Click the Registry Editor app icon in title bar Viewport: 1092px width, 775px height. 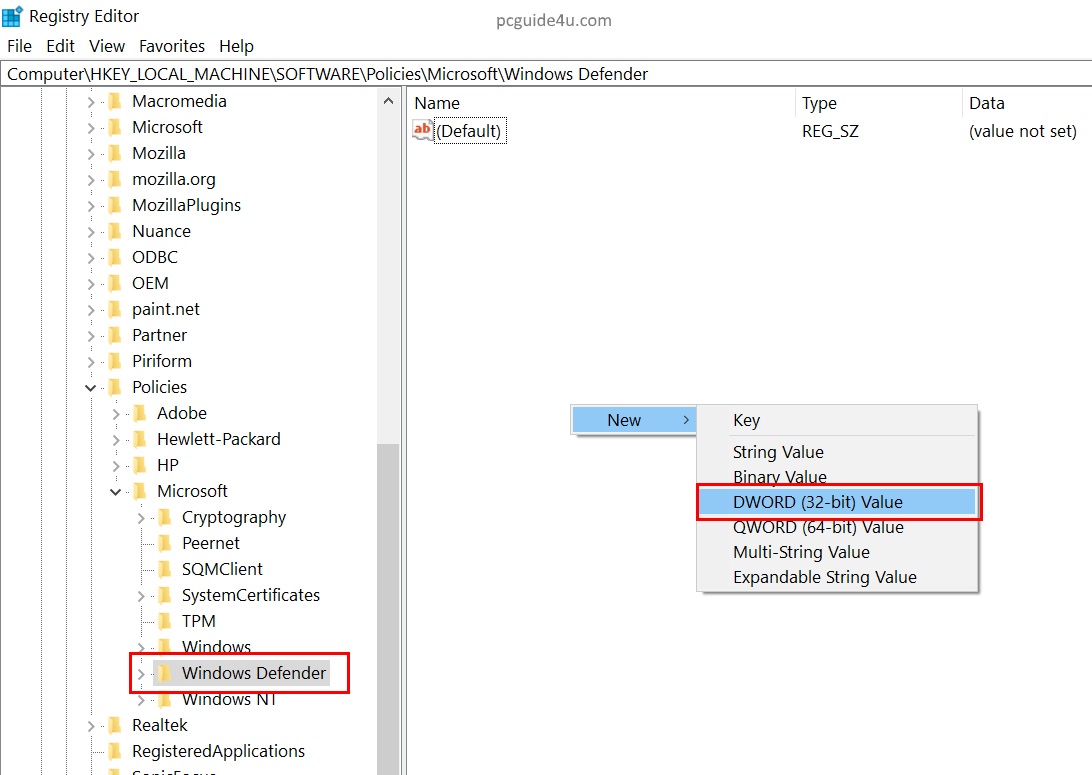tap(13, 17)
